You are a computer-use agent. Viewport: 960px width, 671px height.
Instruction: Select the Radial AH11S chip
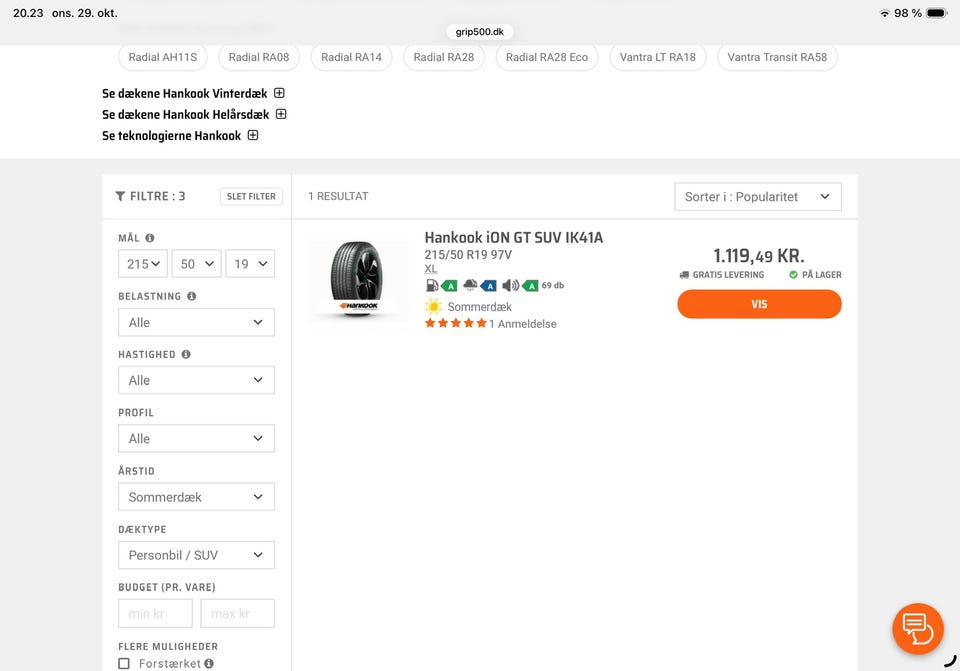[163, 57]
